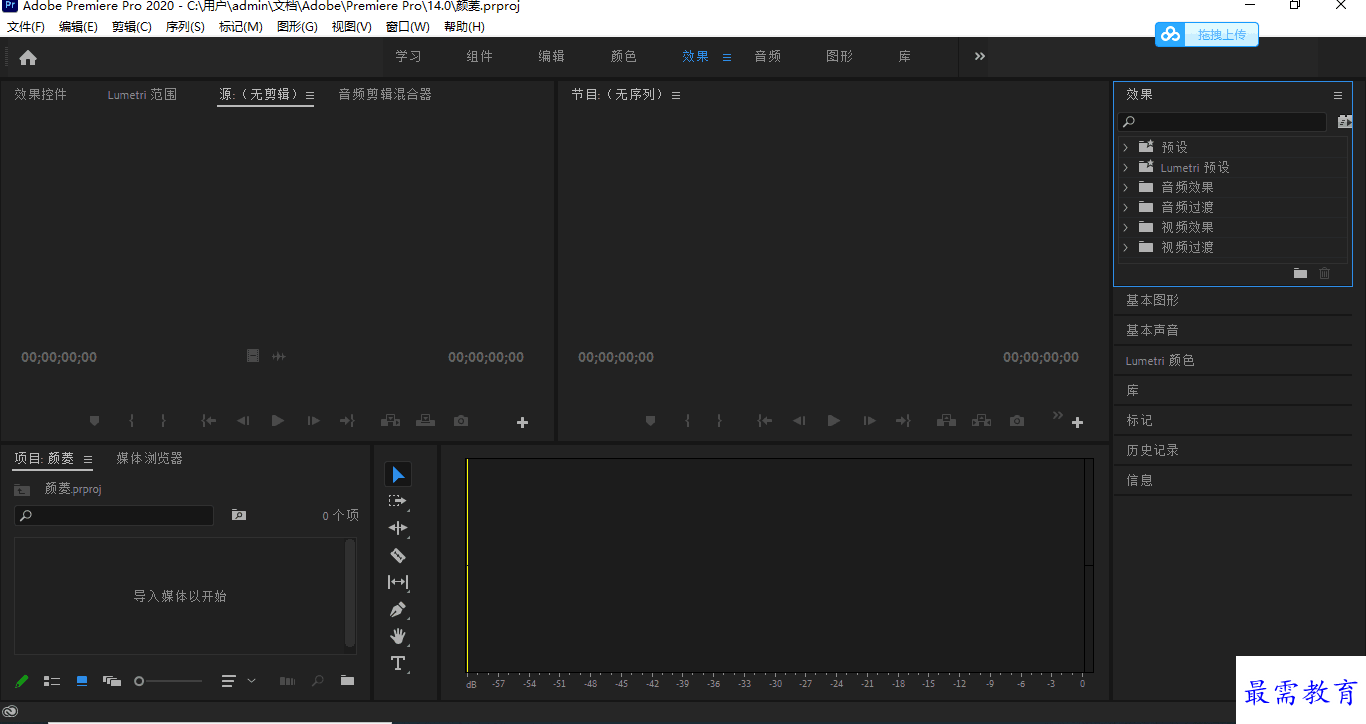Select the Selection (arrow) tool

(398, 474)
